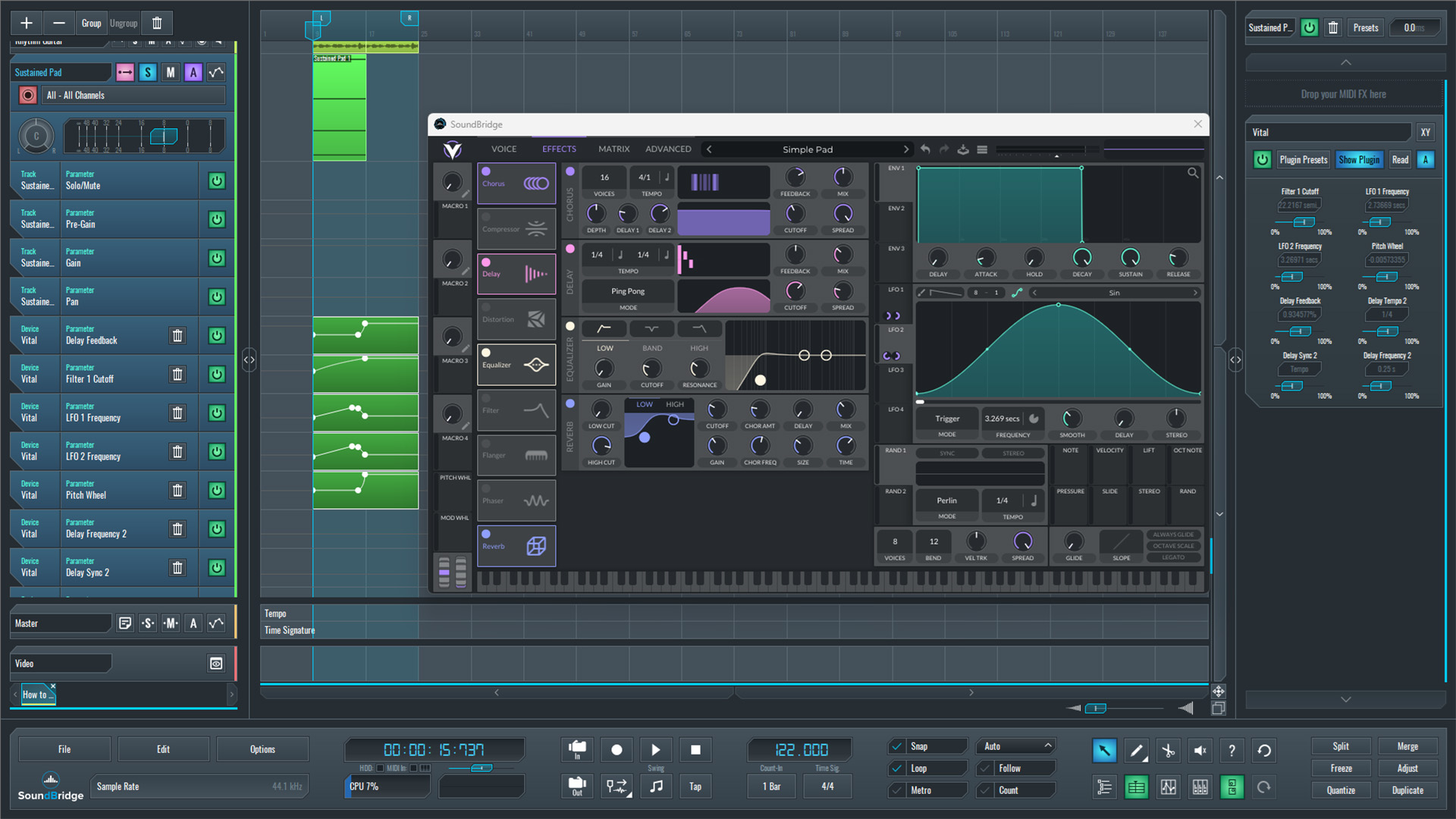The height and width of the screenshot is (819, 1456).
Task: Click the undo rotate arrow icon
Action: coord(1264,751)
